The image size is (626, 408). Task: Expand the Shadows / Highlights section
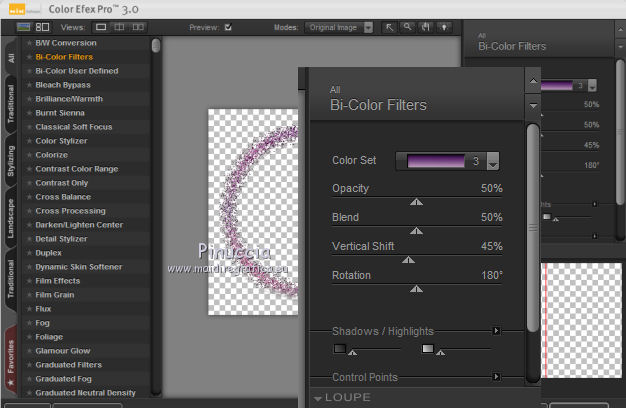(495, 330)
